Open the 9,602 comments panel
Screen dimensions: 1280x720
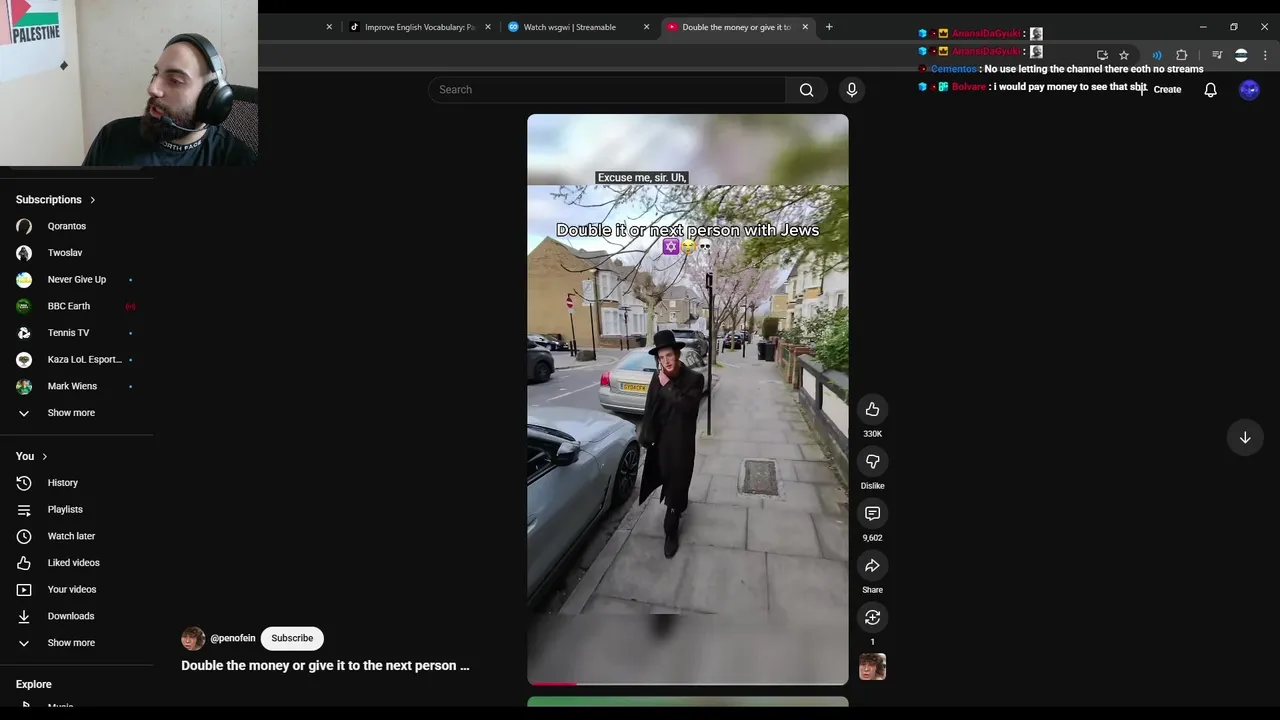pyautogui.click(x=872, y=513)
